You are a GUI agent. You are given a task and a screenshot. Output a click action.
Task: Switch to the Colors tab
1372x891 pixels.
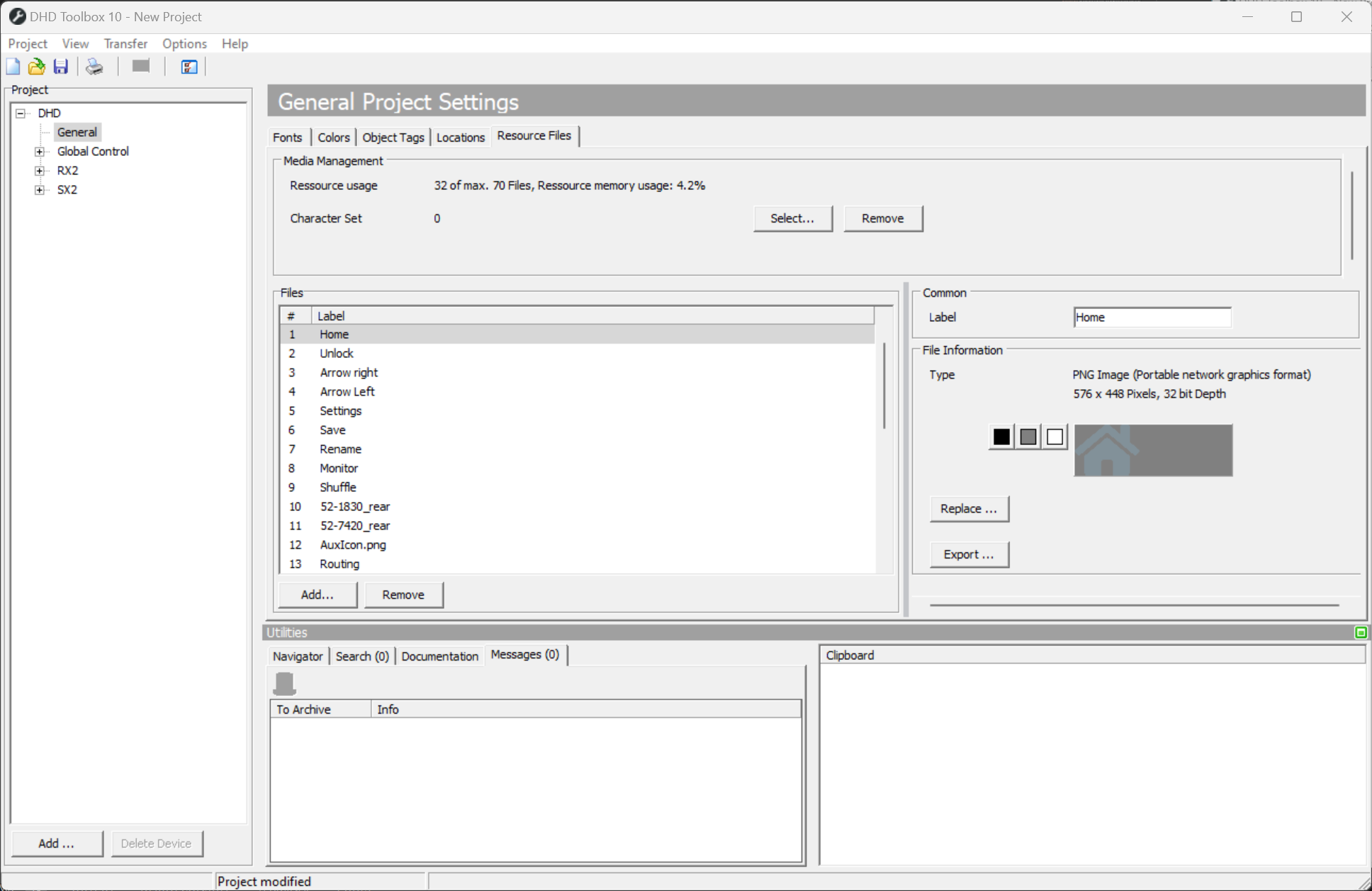pyautogui.click(x=333, y=136)
